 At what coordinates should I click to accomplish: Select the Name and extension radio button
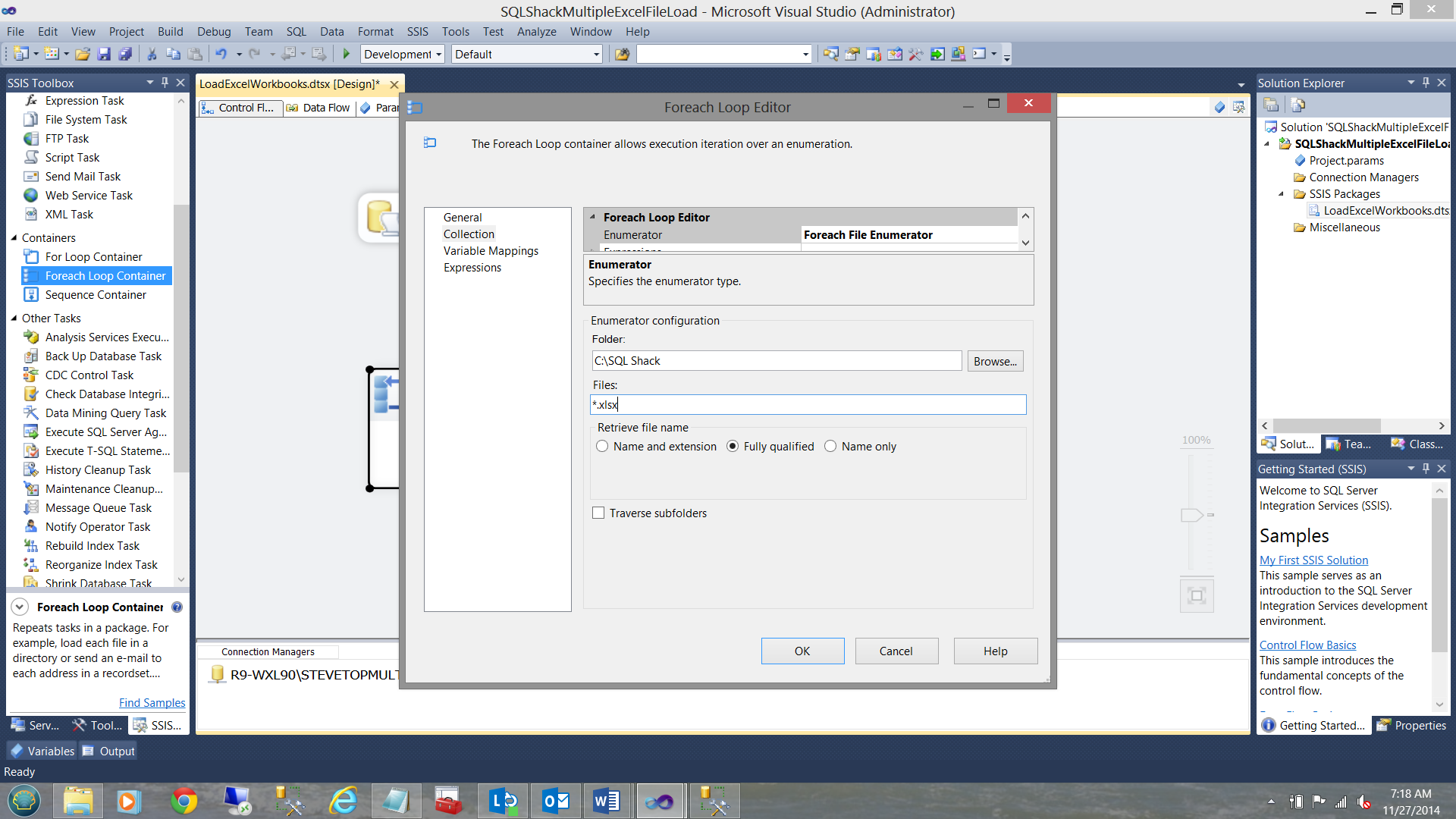coord(602,447)
